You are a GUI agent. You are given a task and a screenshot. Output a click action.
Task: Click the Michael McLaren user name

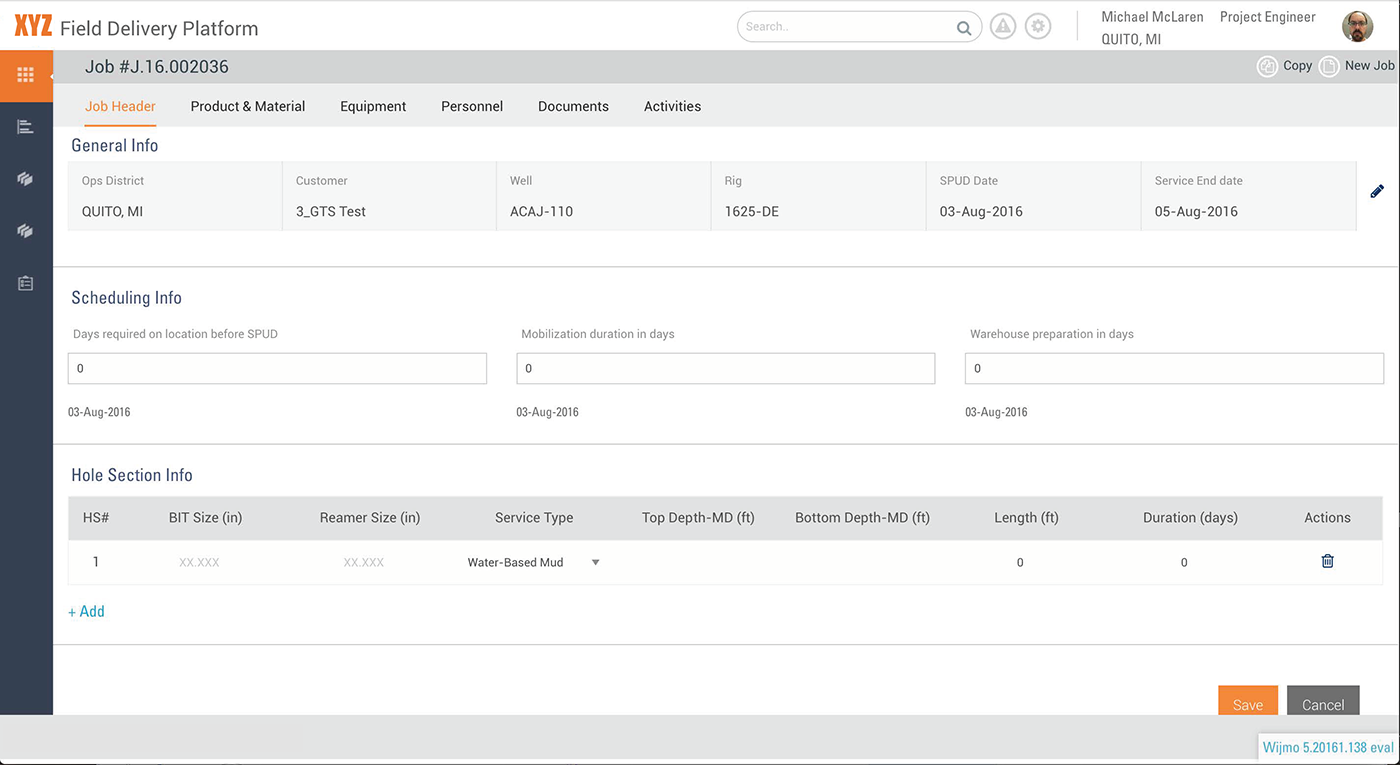1152,17
